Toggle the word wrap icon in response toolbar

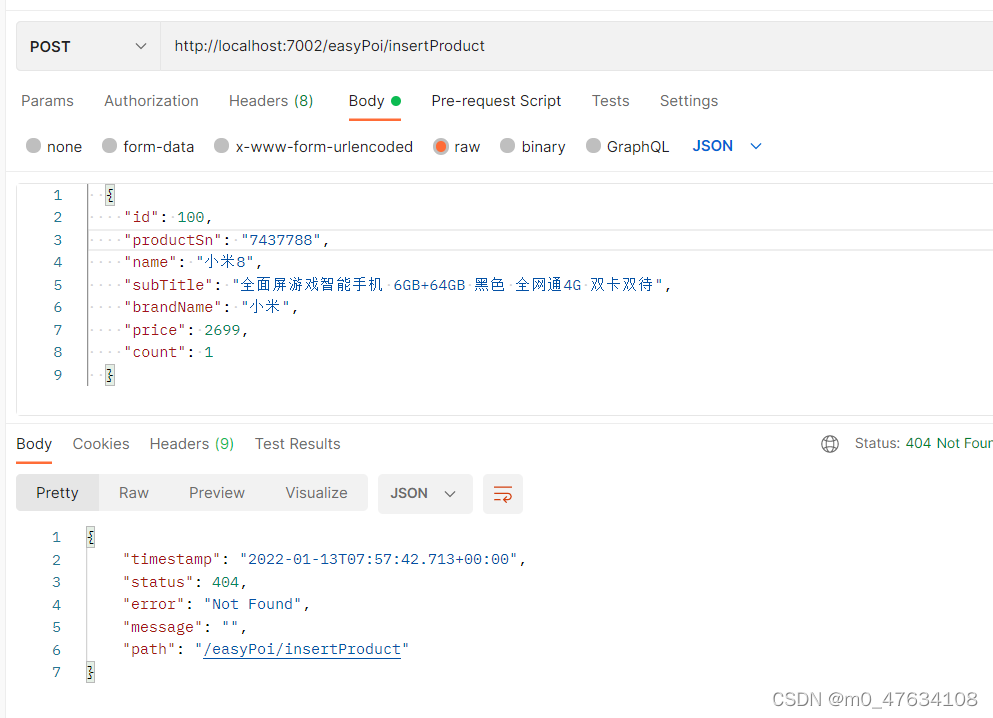[x=503, y=494]
